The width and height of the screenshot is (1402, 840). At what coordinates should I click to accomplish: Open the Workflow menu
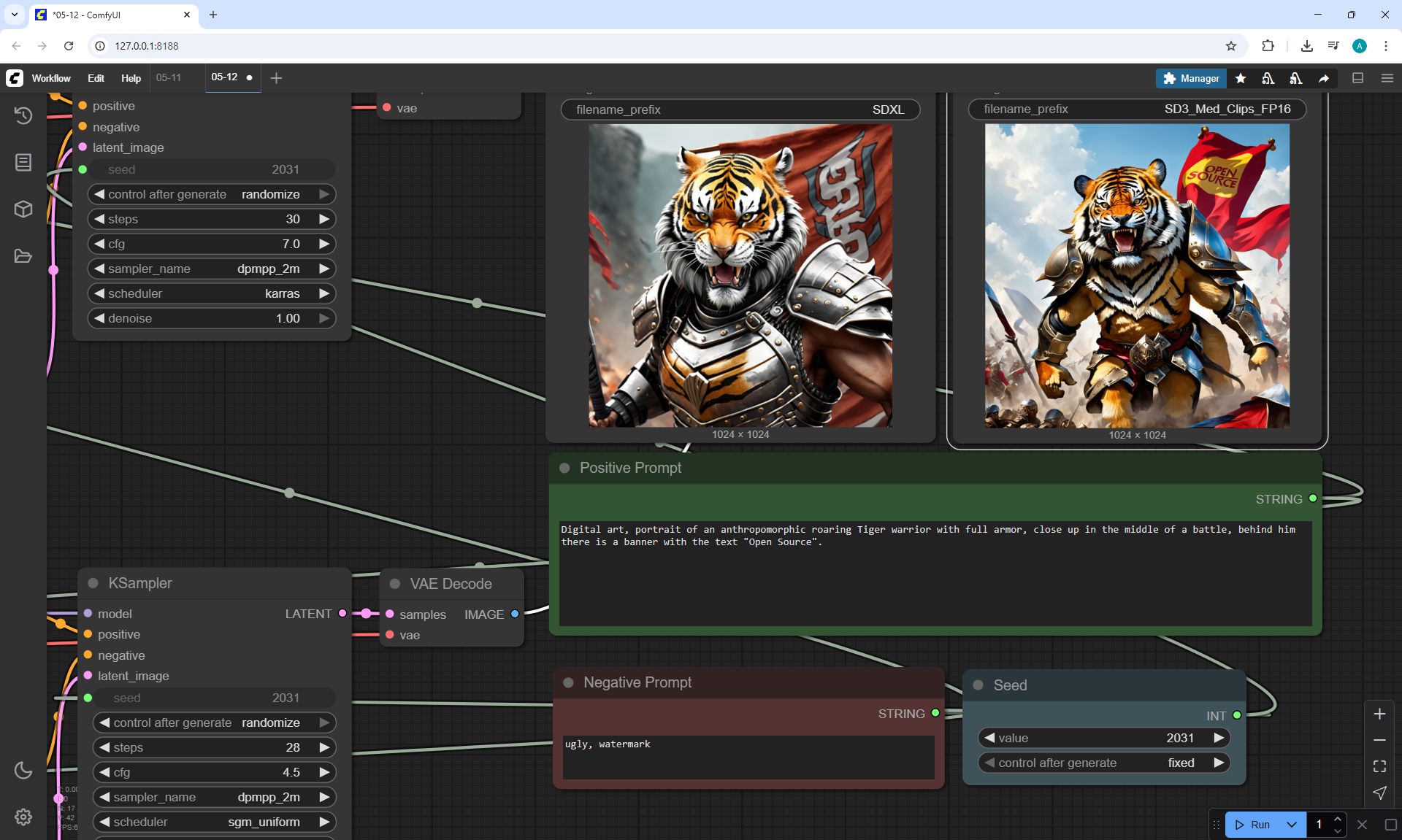click(51, 78)
